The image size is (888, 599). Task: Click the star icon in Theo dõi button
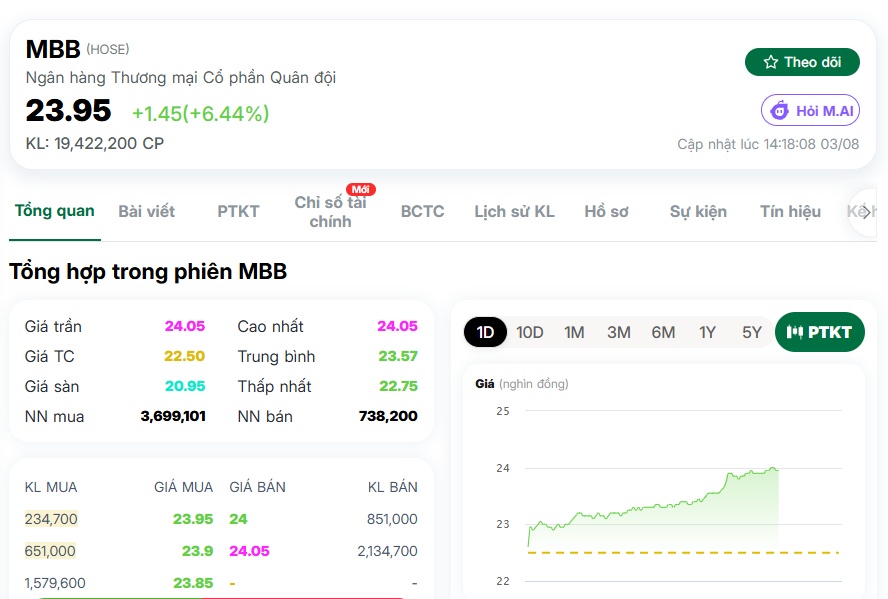pos(770,62)
